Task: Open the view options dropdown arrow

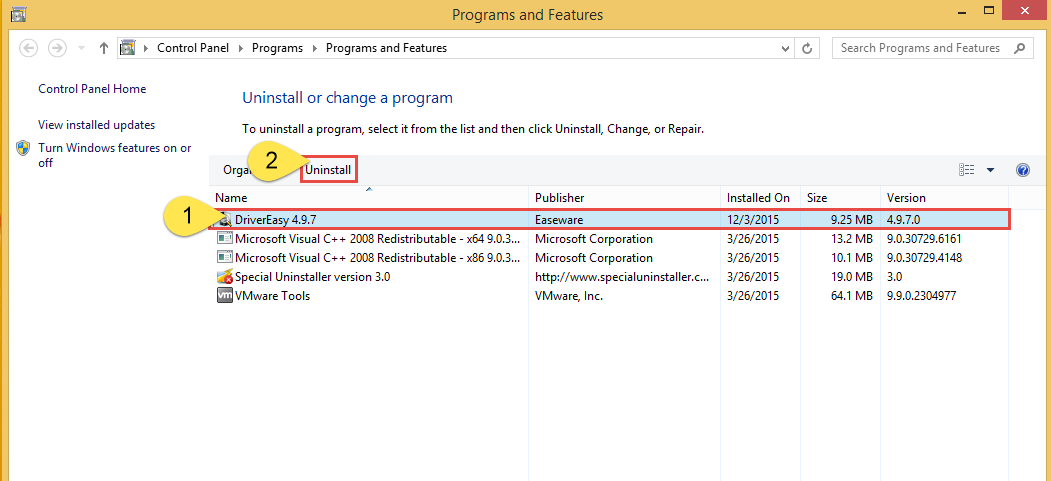Action: tap(990, 170)
